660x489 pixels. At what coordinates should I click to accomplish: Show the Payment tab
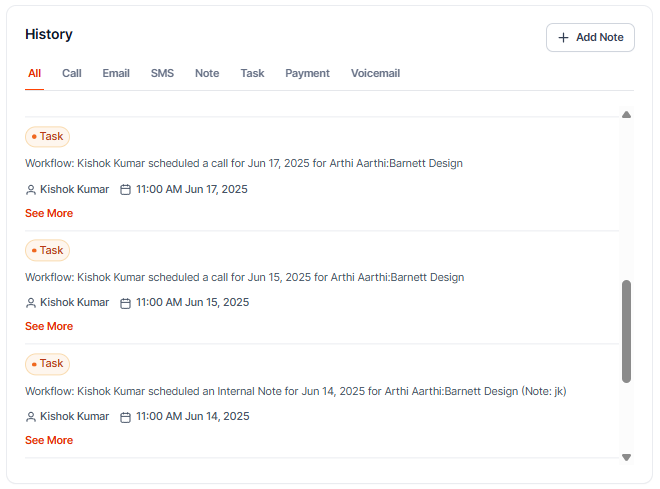click(x=307, y=73)
